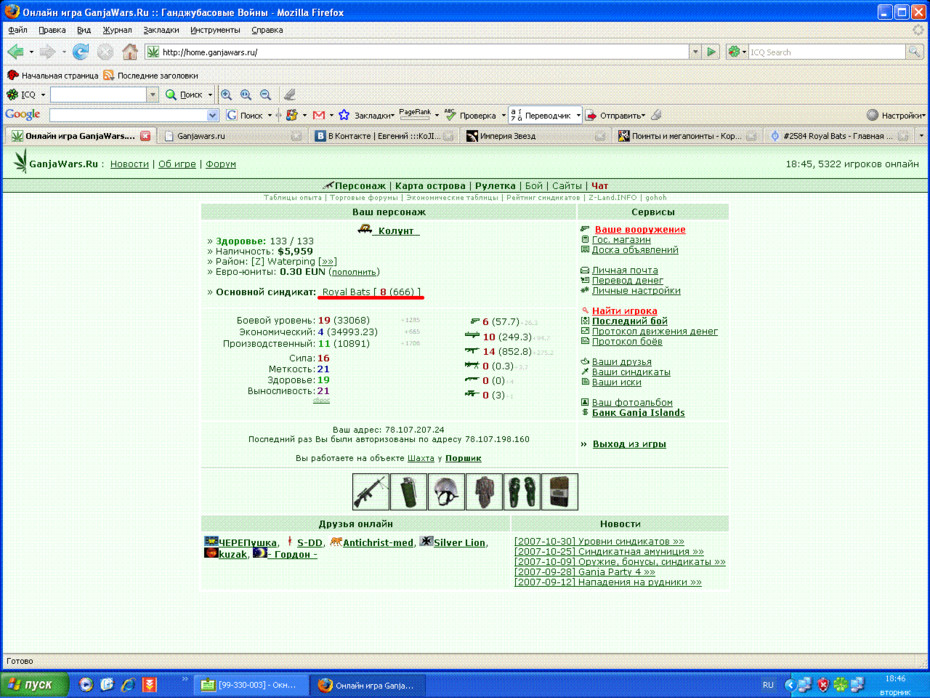Click the Проверка spellcheck button
Viewport: 930px width, 698px height.
[x=472, y=116]
